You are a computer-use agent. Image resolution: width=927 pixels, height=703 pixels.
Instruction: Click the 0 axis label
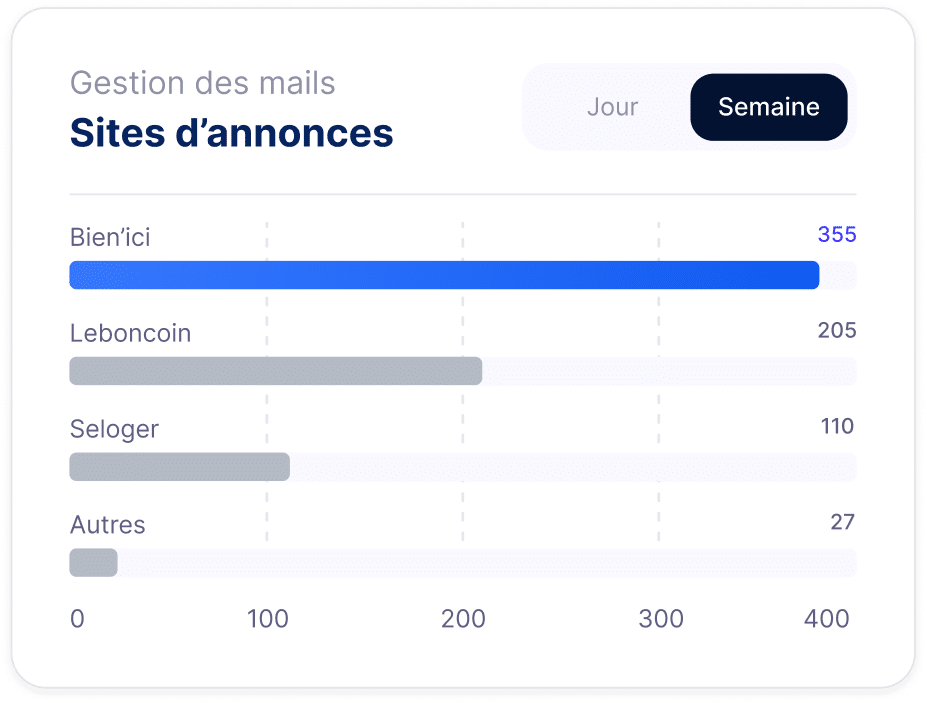point(77,619)
